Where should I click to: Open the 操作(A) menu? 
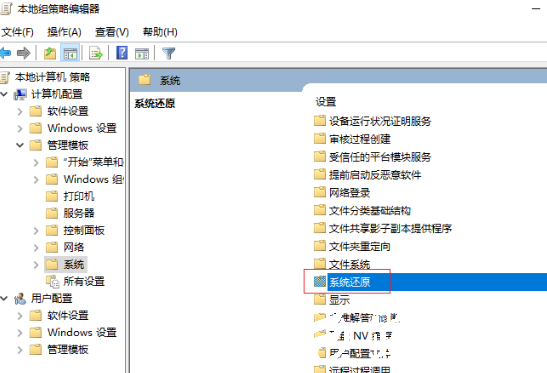(64, 32)
